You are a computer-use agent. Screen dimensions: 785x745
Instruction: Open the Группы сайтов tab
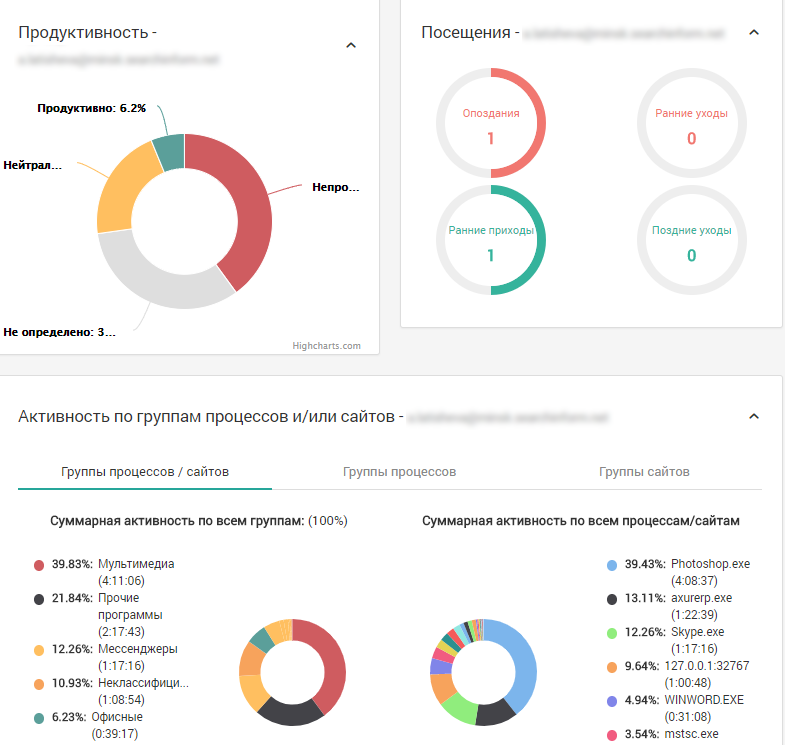(x=644, y=472)
